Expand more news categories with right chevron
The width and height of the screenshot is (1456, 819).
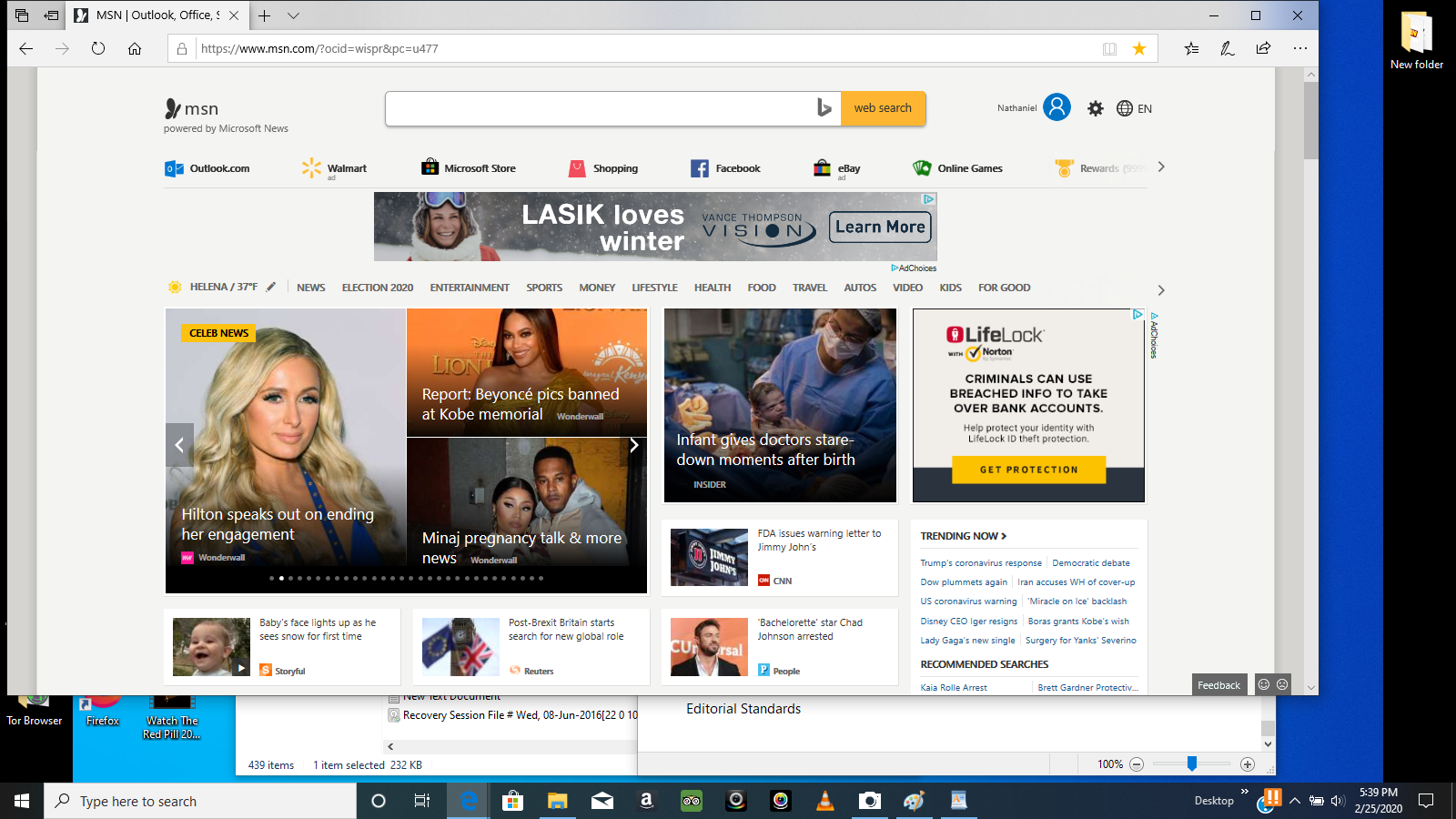coord(1161,290)
